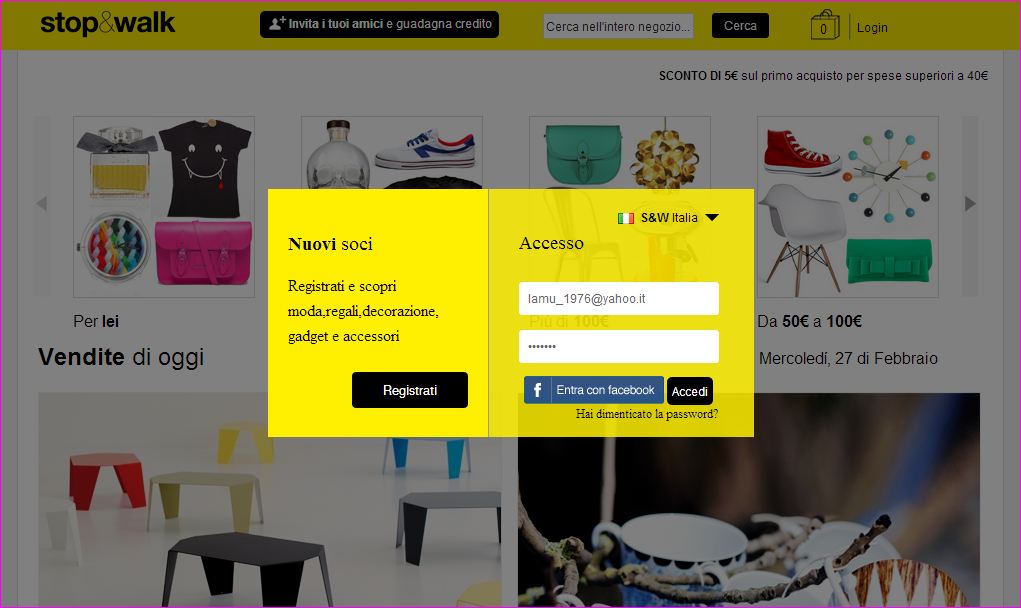This screenshot has height=608, width=1021.
Task: Show previous carousel items with left arrow
Action: click(42, 204)
